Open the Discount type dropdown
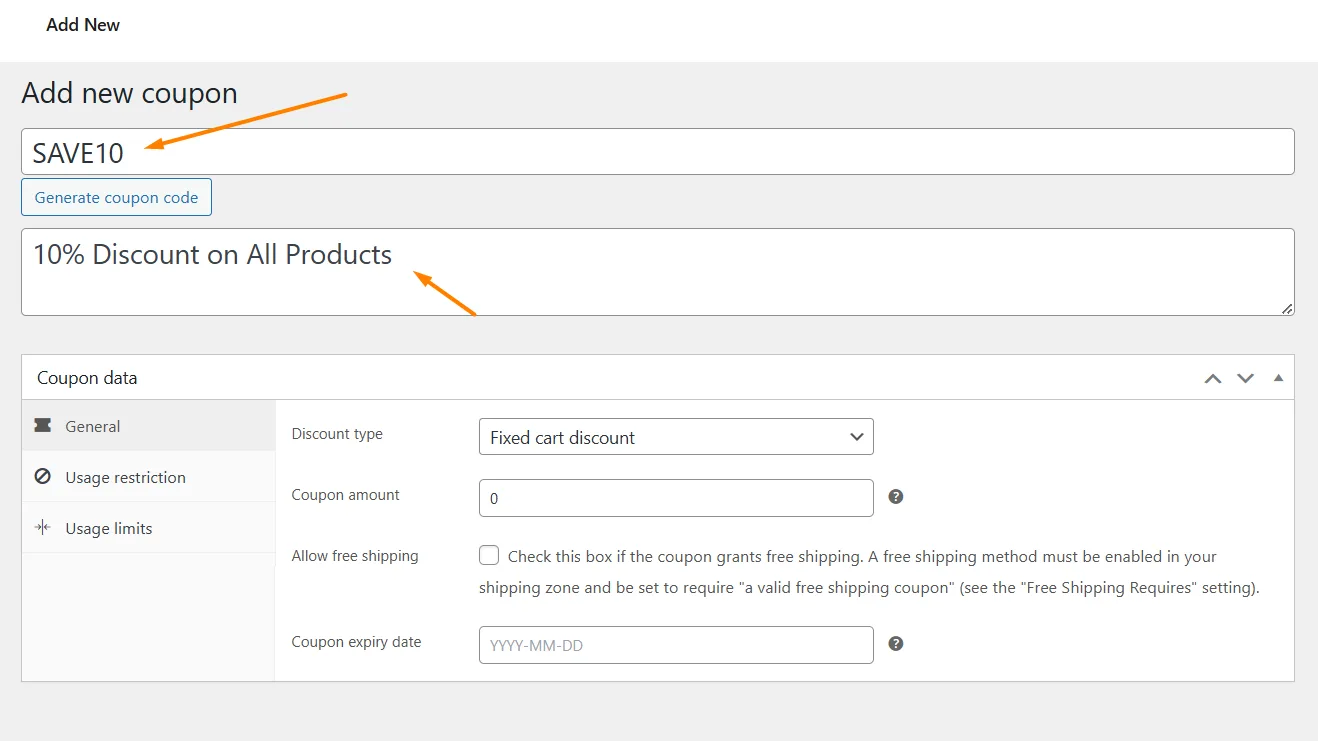Viewport: 1318px width, 741px height. pyautogui.click(x=676, y=437)
